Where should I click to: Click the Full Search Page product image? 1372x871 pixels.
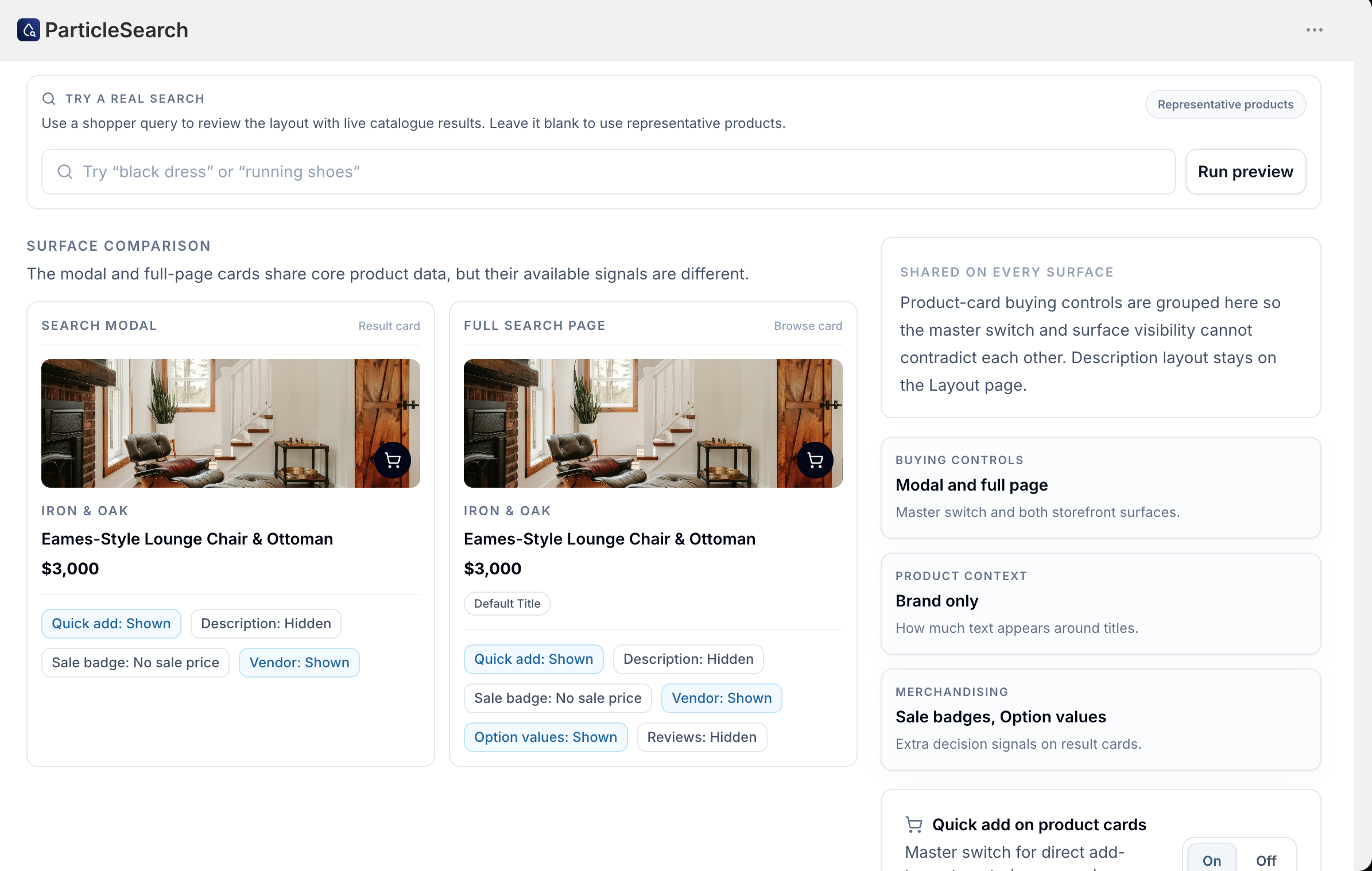(653, 423)
